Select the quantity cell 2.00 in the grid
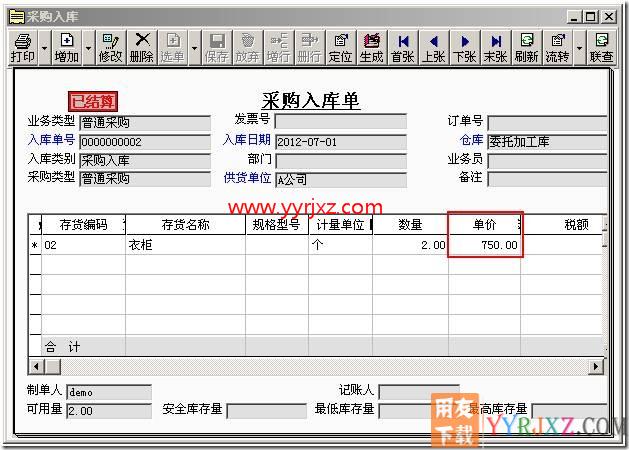 click(410, 245)
